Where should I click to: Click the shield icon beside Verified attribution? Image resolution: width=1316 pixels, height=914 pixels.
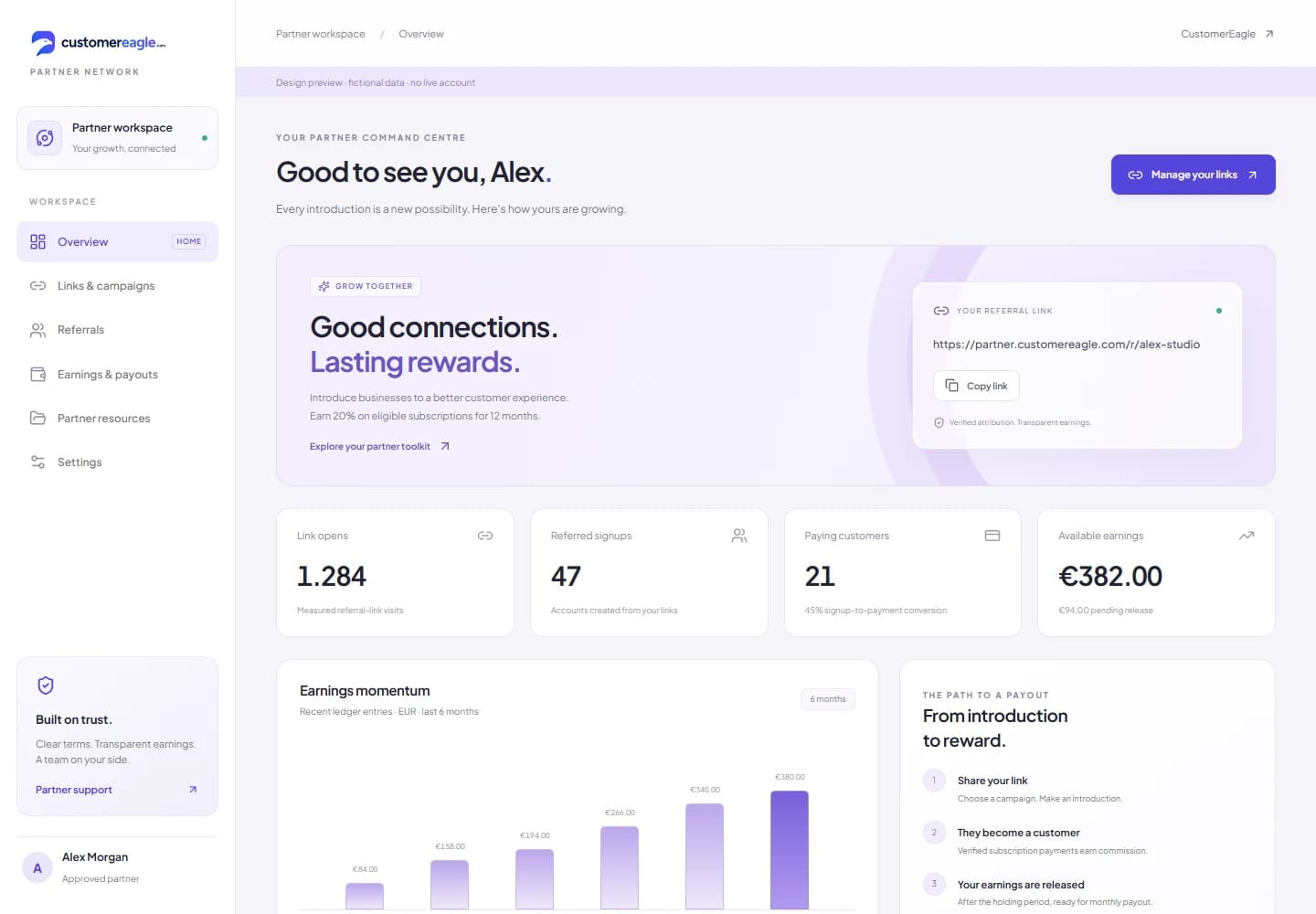(939, 422)
